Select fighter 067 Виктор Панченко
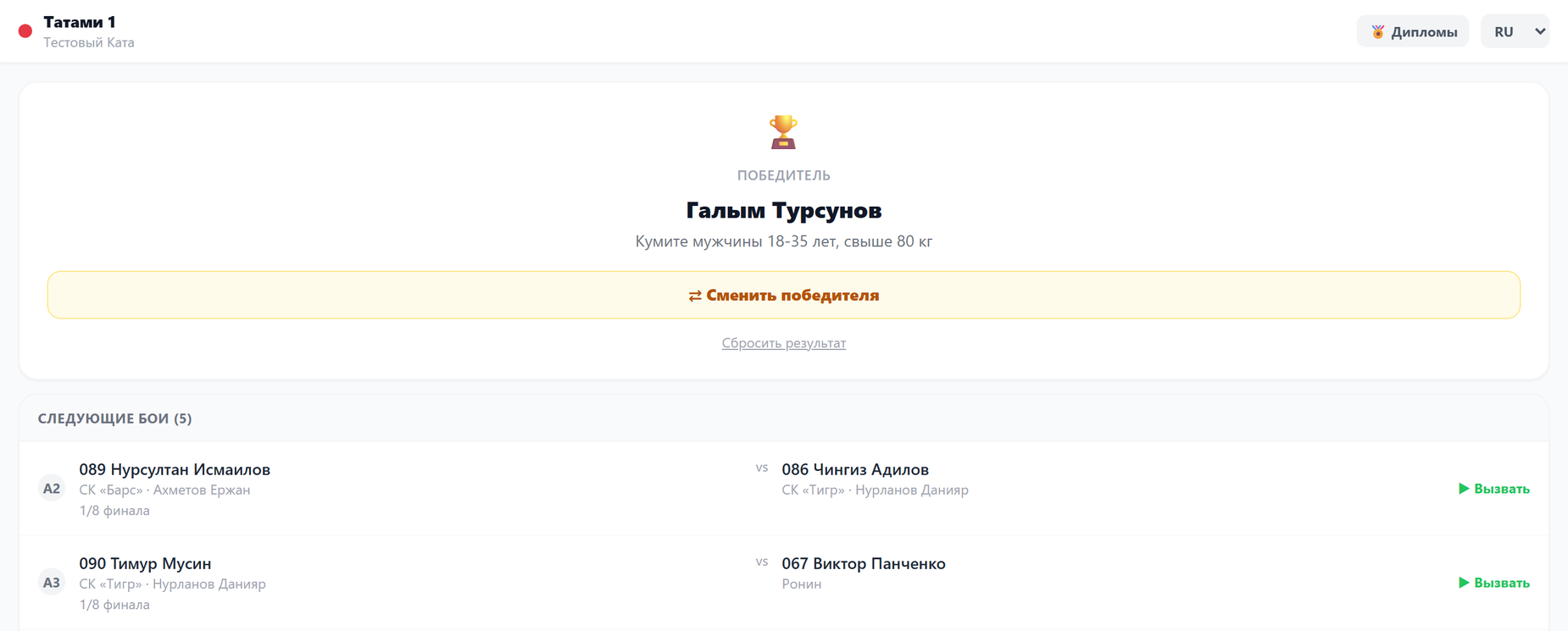1568x631 pixels. pyautogui.click(x=864, y=563)
